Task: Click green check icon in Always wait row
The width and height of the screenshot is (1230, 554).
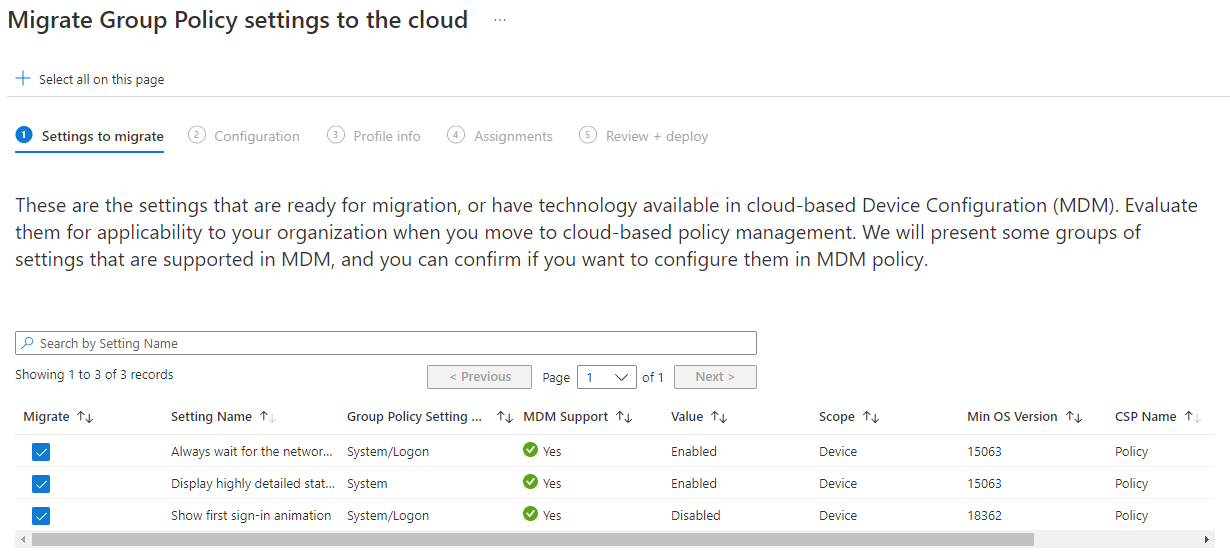Action: click(531, 450)
